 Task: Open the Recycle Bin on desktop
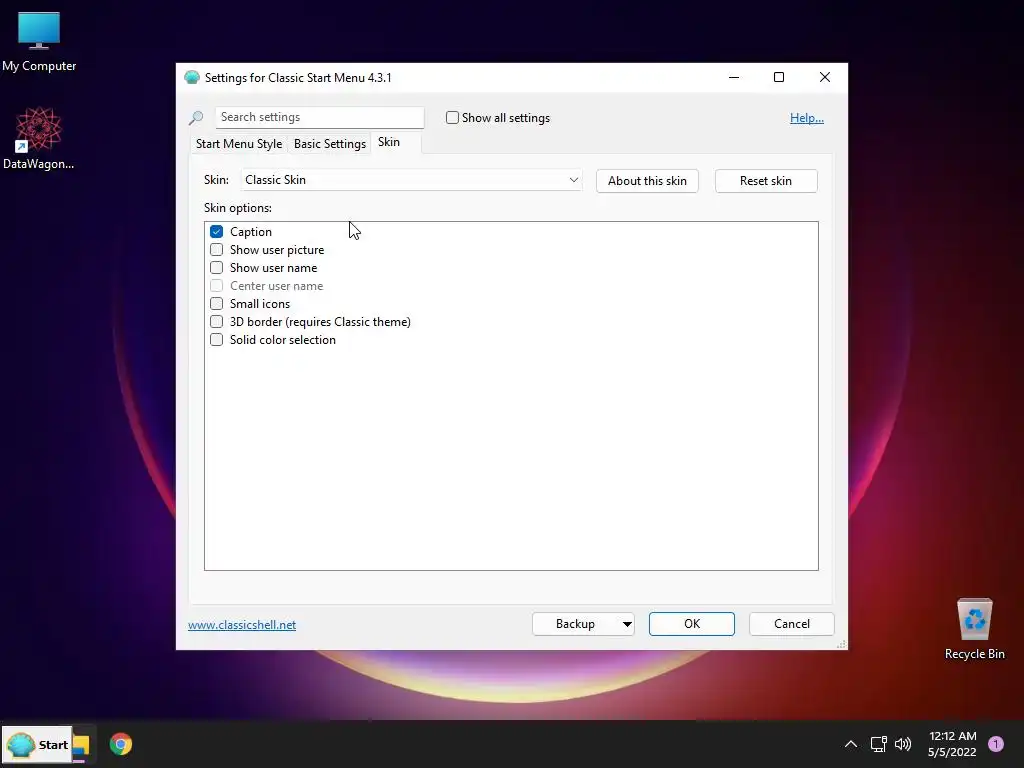point(974,630)
